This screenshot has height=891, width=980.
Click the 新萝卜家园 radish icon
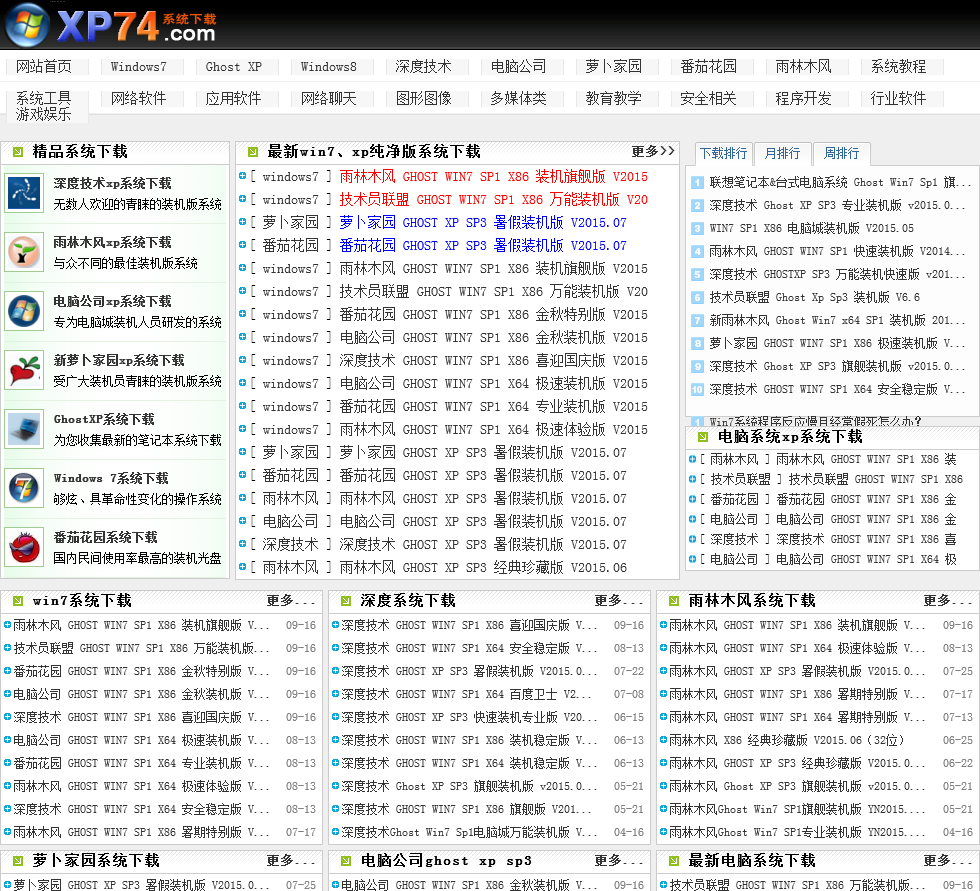click(x=24, y=370)
